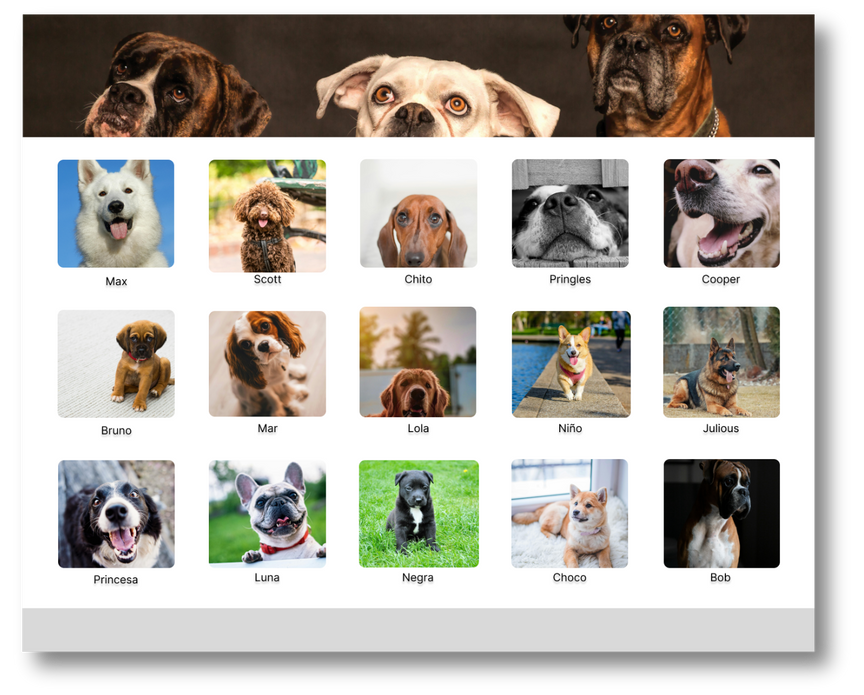Click the name label "Luna"
The height and width of the screenshot is (695, 864).
point(267,578)
